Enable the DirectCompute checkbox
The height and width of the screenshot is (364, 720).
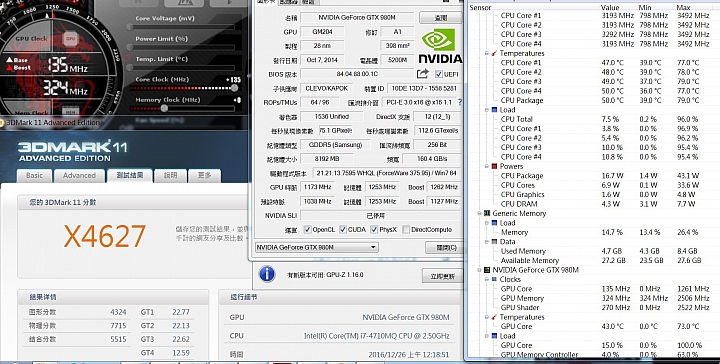click(x=406, y=230)
